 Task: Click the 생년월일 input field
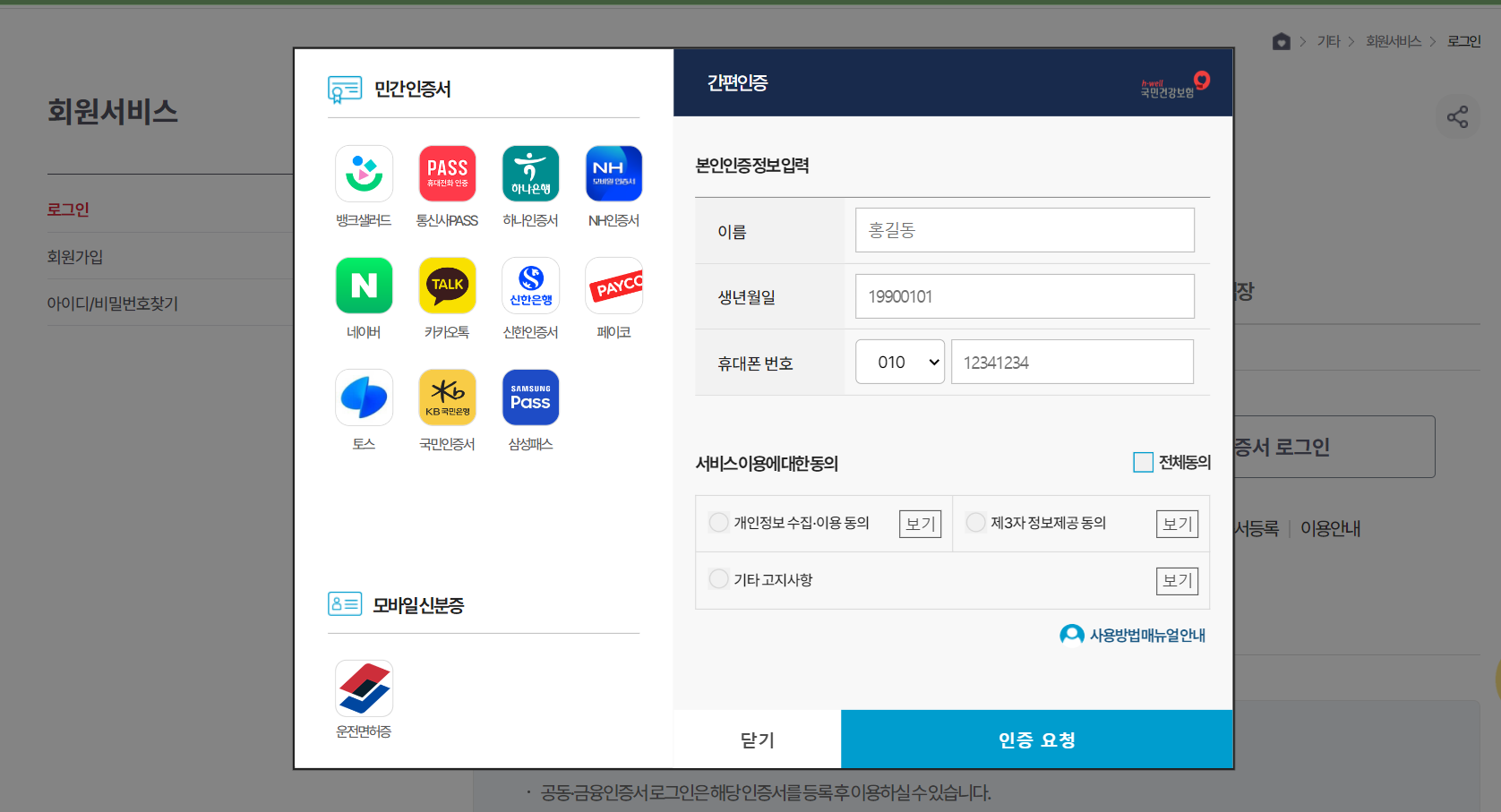(1025, 296)
